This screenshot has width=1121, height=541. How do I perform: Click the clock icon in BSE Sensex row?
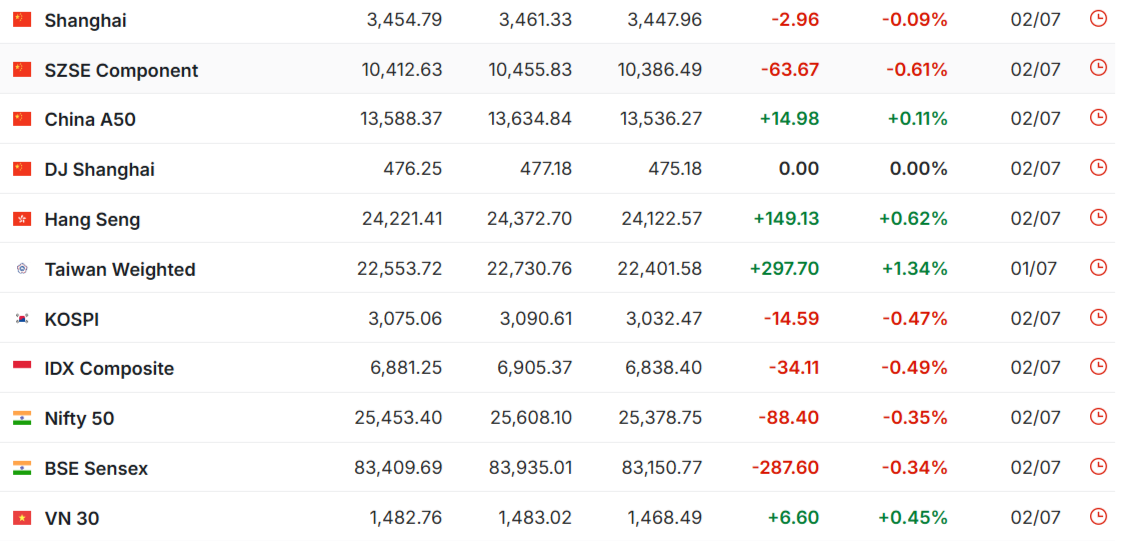coord(1097,466)
